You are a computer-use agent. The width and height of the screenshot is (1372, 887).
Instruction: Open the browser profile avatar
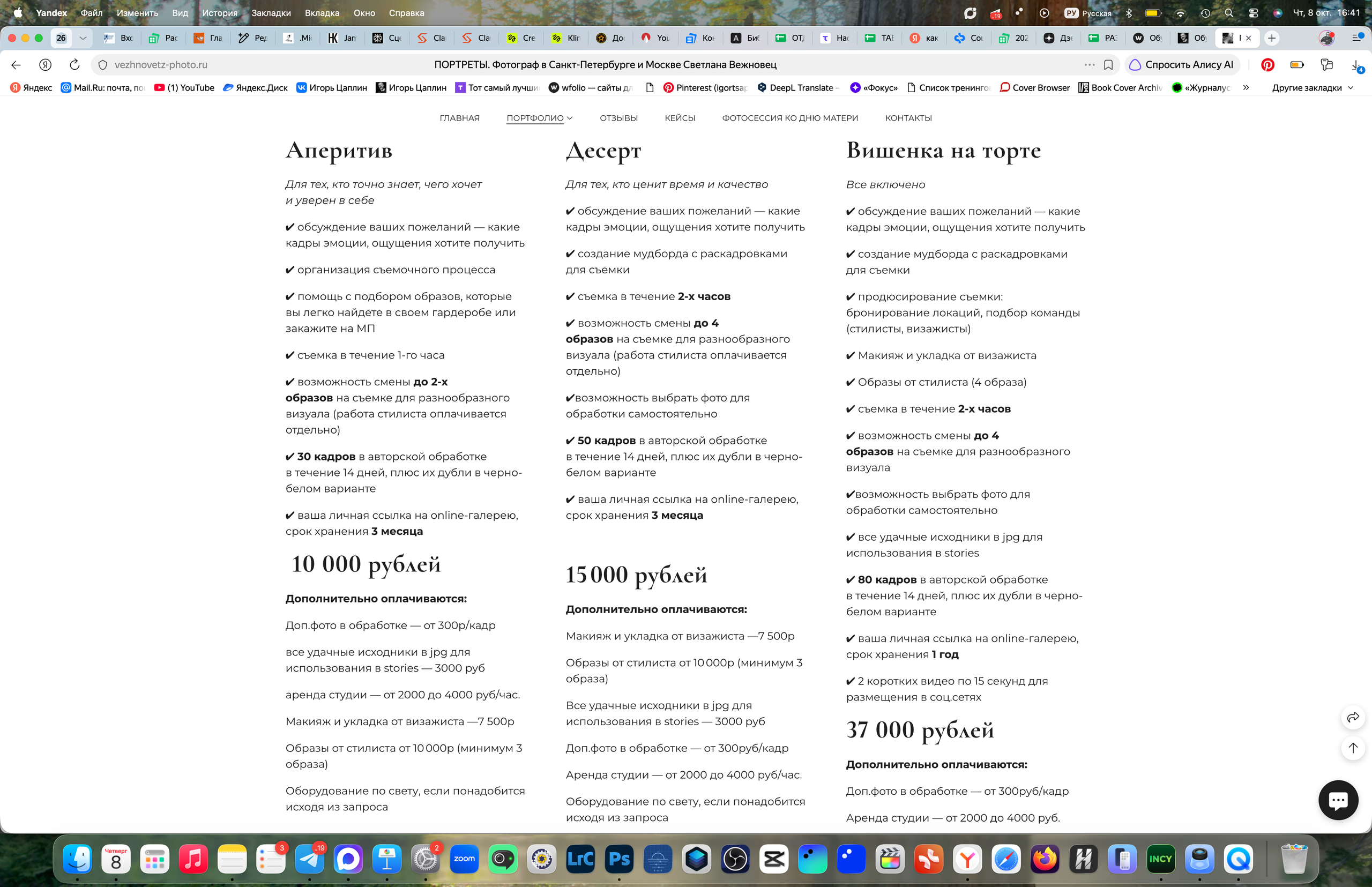tap(1326, 38)
